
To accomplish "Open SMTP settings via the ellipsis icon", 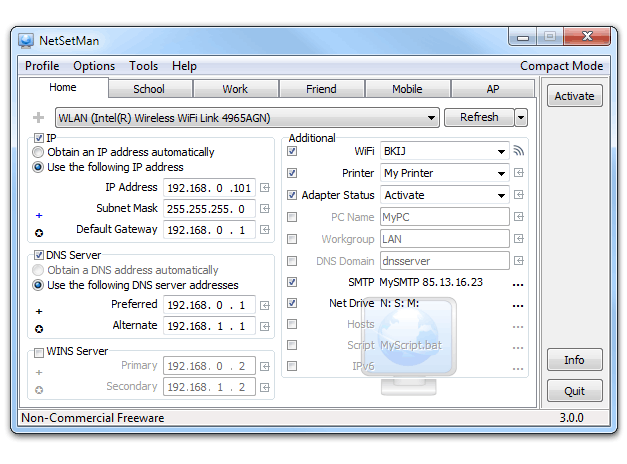I will [518, 285].
